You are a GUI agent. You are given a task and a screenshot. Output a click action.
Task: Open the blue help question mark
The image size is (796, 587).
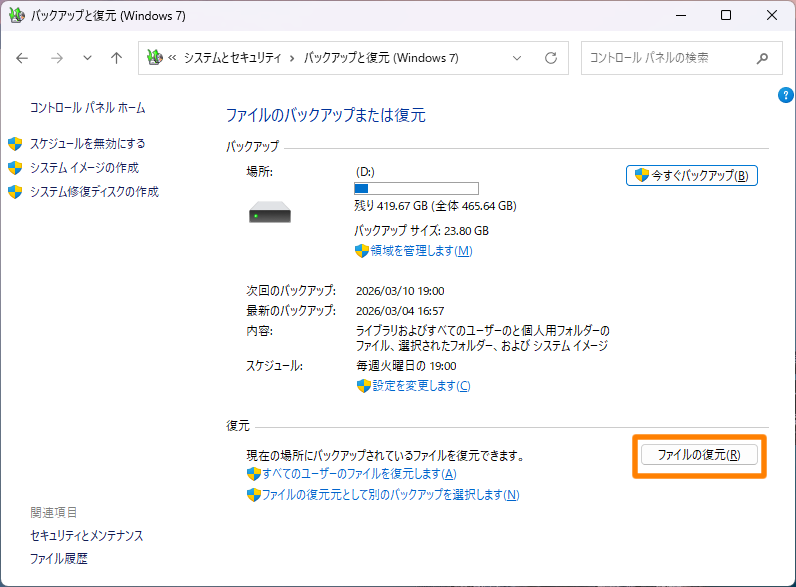click(x=785, y=95)
